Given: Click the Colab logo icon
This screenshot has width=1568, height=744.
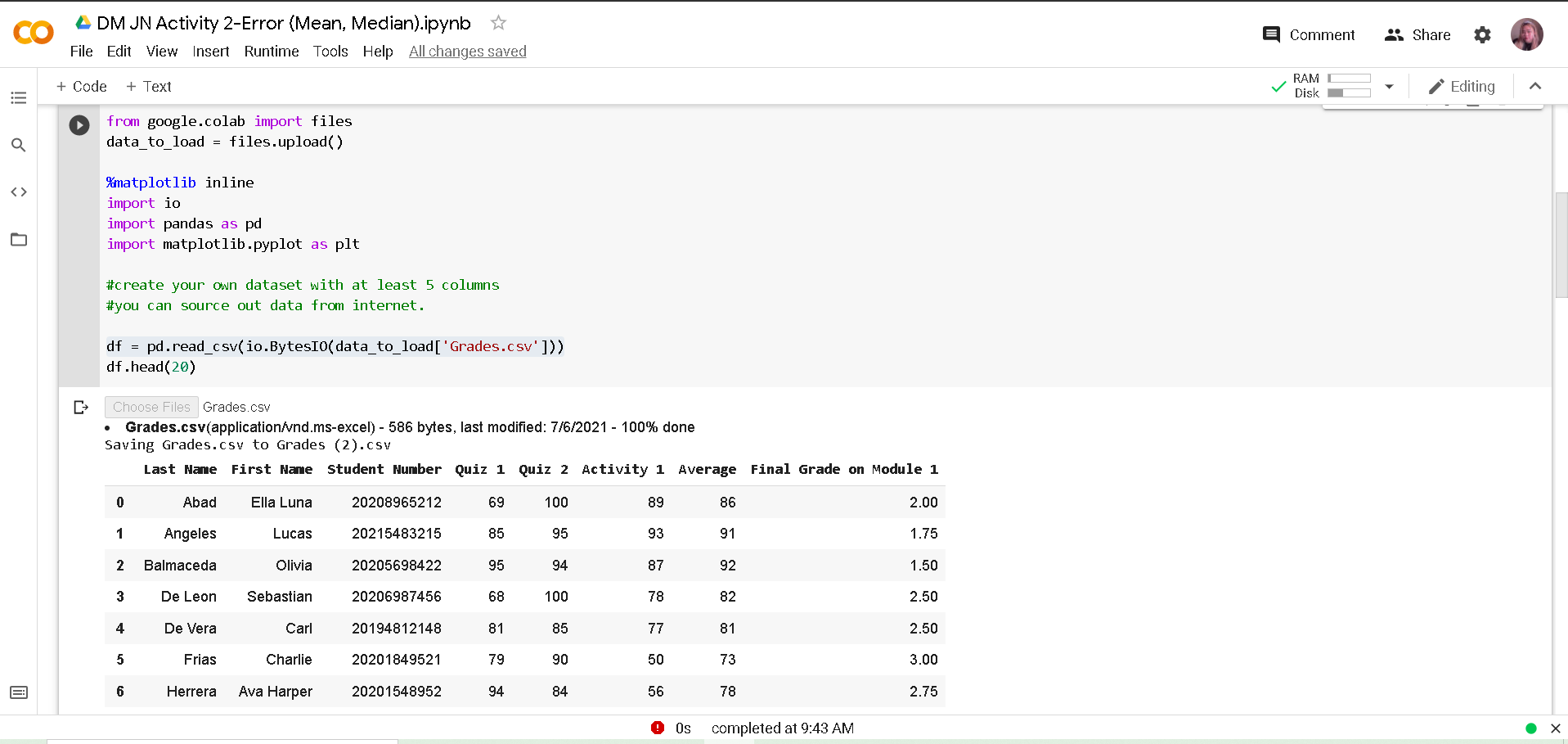Looking at the screenshot, I should click(34, 33).
